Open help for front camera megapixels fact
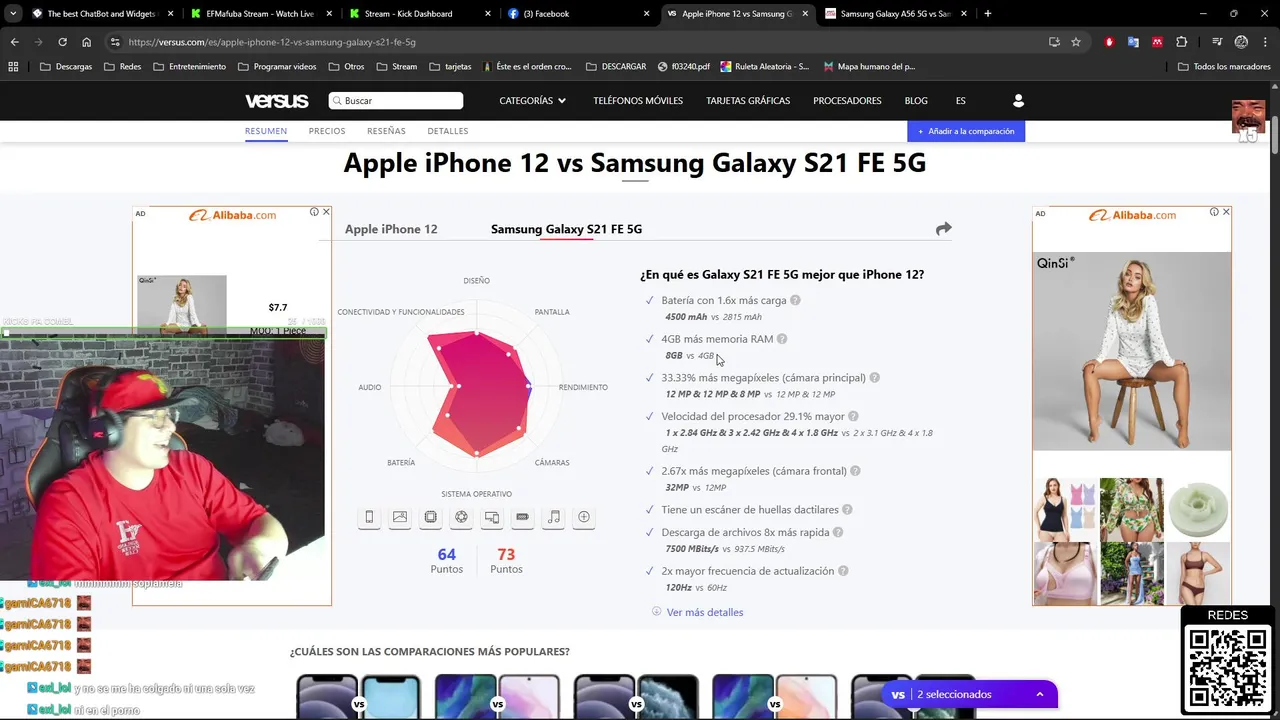Viewport: 1280px width, 720px height. point(855,471)
